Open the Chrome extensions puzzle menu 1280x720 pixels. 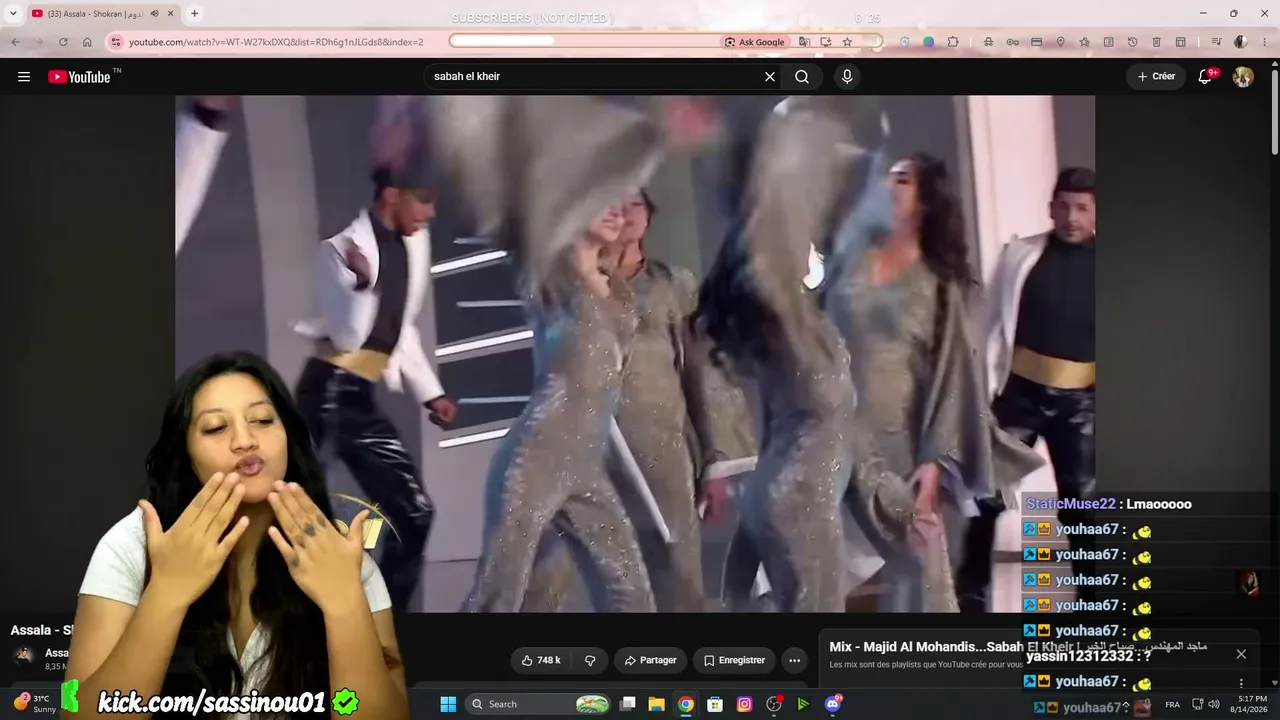pyautogui.click(x=953, y=42)
